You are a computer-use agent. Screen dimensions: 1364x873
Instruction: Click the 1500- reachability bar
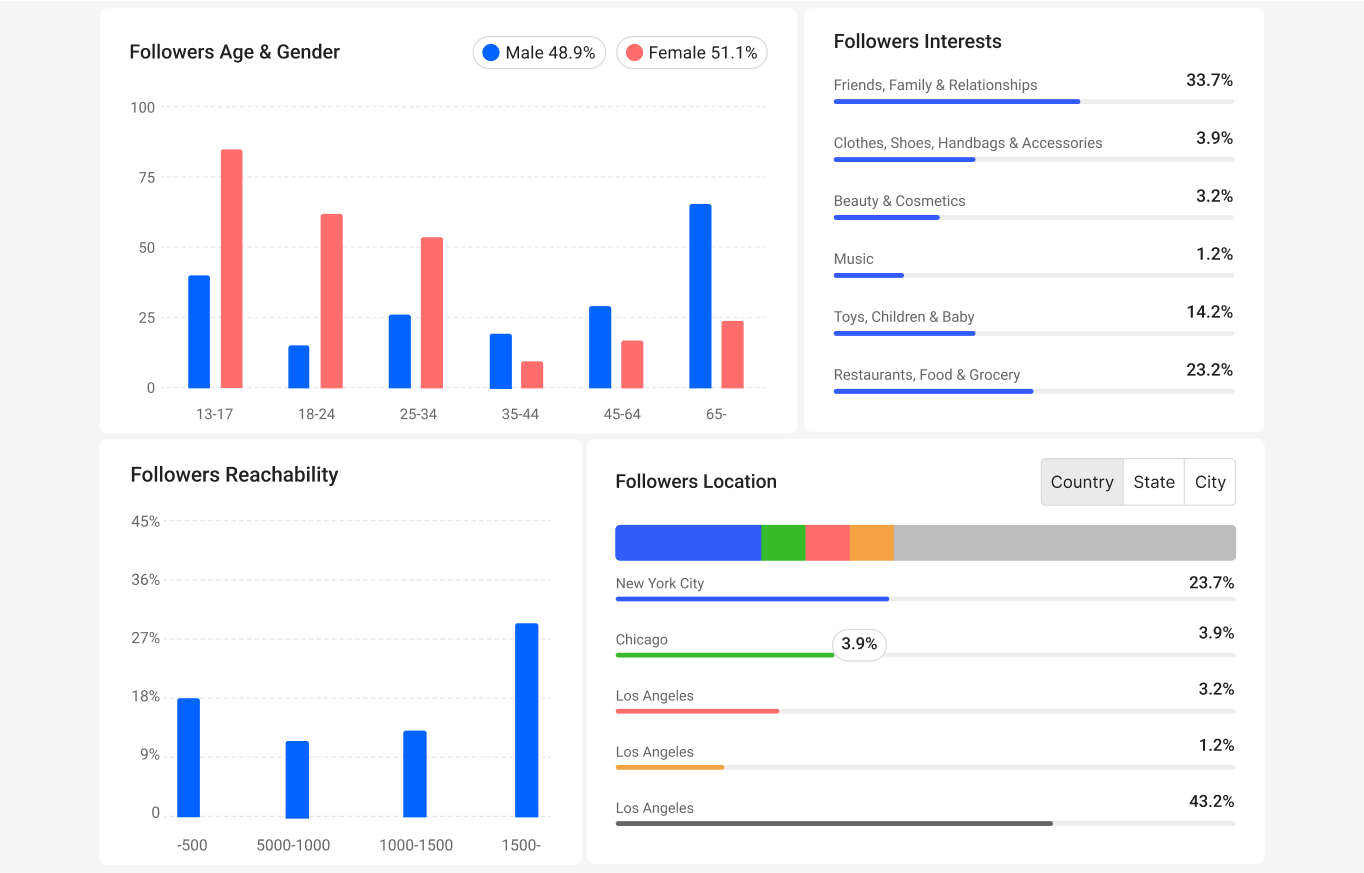click(527, 720)
